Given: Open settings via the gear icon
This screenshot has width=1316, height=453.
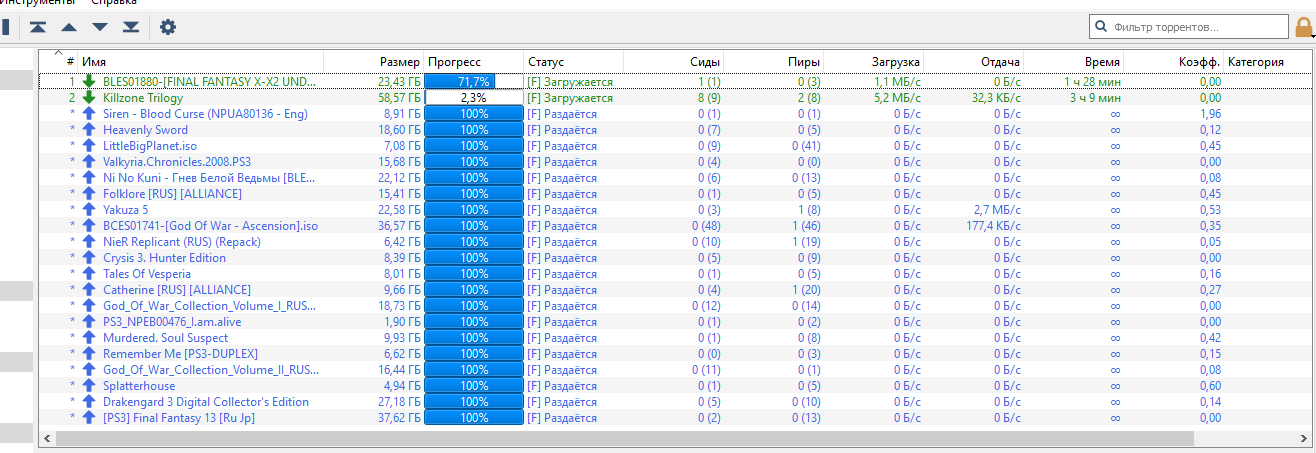Looking at the screenshot, I should pos(168,27).
